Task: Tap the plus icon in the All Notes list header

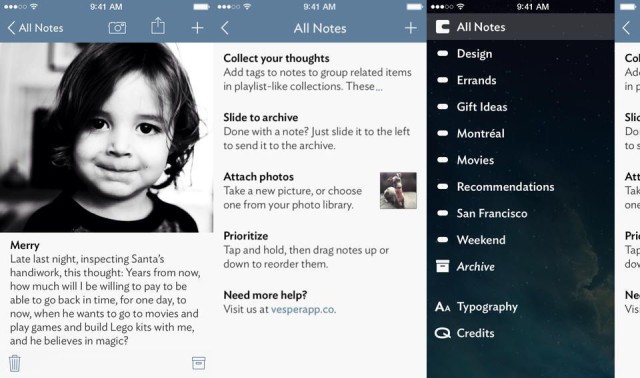Action: coord(411,28)
